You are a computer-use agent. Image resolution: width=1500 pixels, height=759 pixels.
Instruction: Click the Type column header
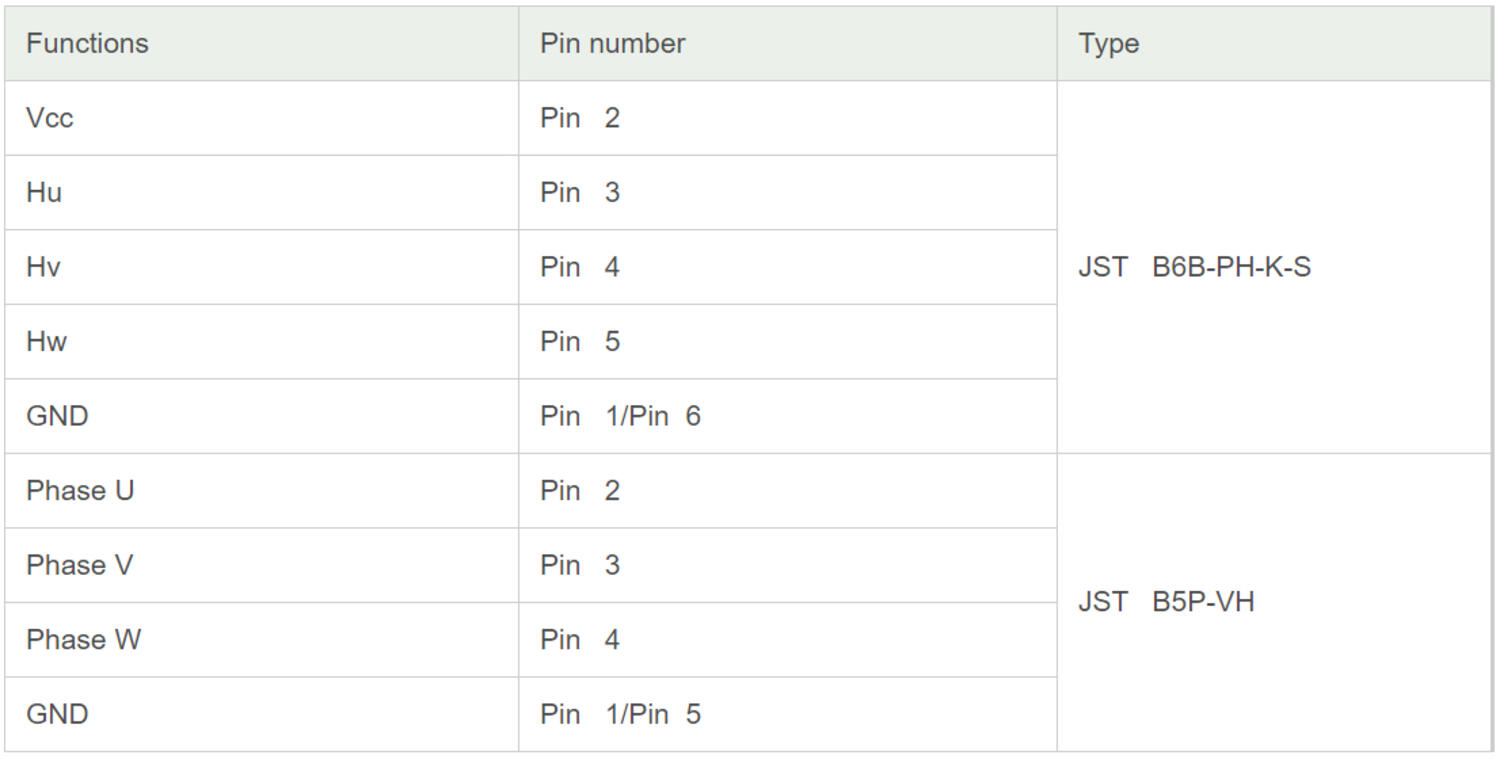[x=1109, y=43]
